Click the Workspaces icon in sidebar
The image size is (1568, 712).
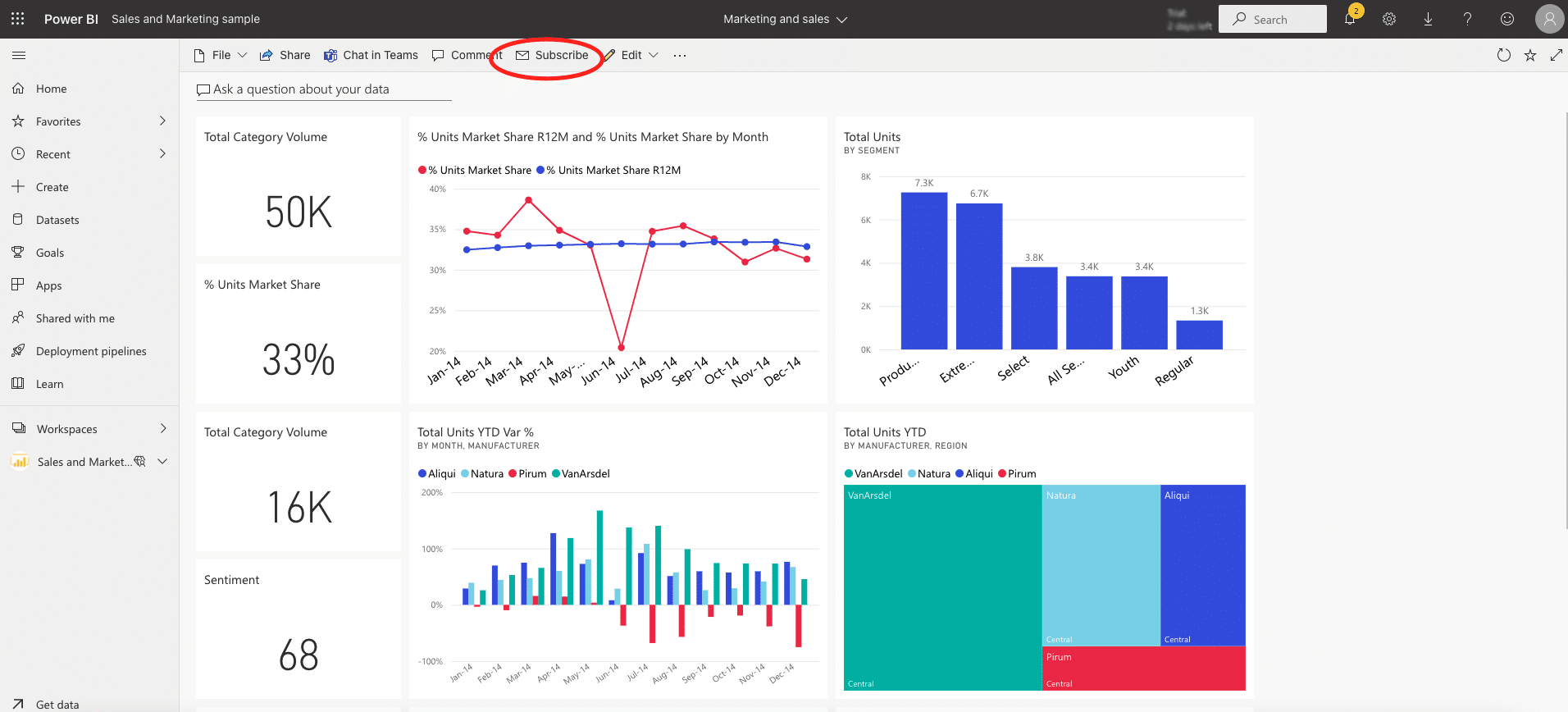tap(18, 428)
